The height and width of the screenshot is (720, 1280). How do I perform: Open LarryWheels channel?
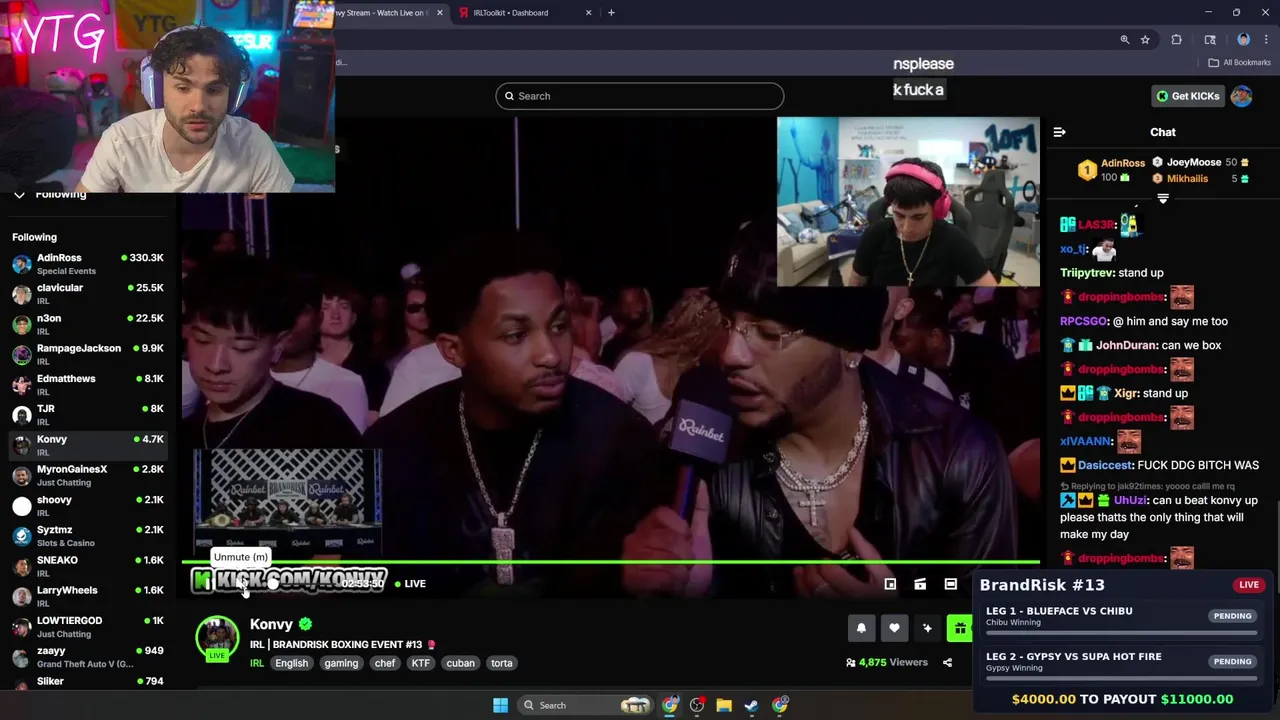pyautogui.click(x=88, y=596)
